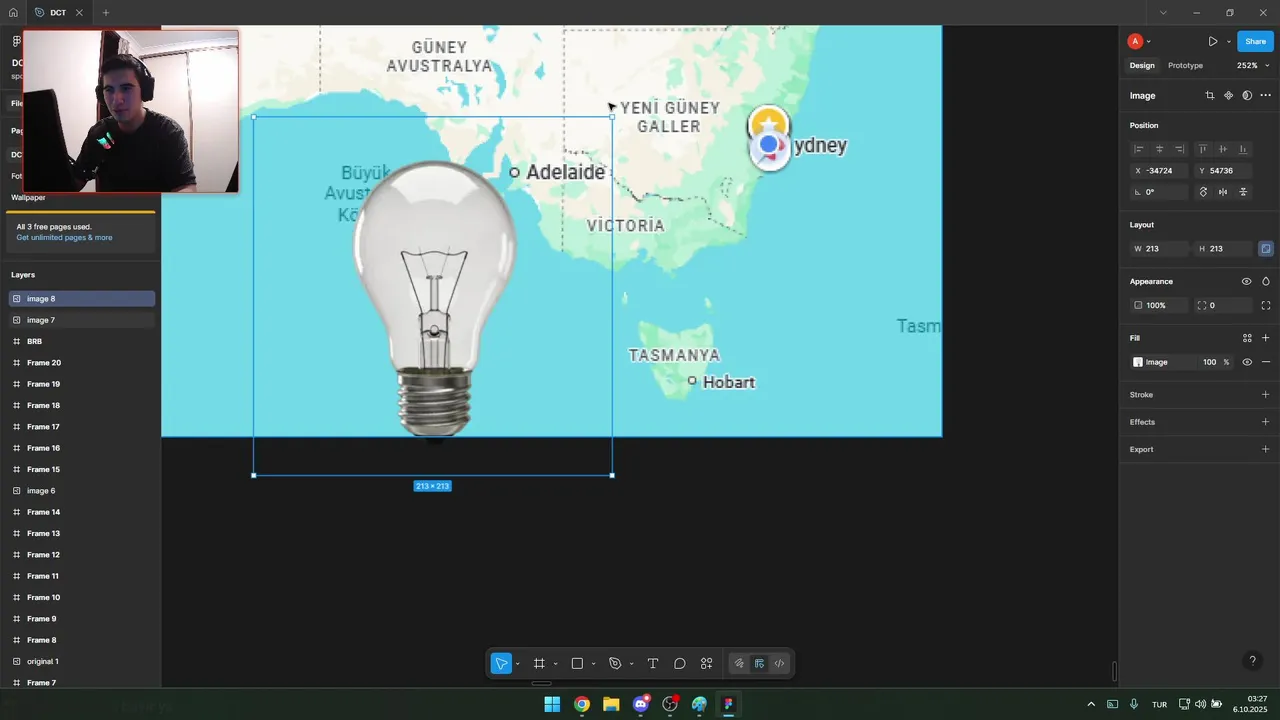Open the 252% zoom dropdown
Viewport: 1280px width, 720px height.
[x=1253, y=66]
